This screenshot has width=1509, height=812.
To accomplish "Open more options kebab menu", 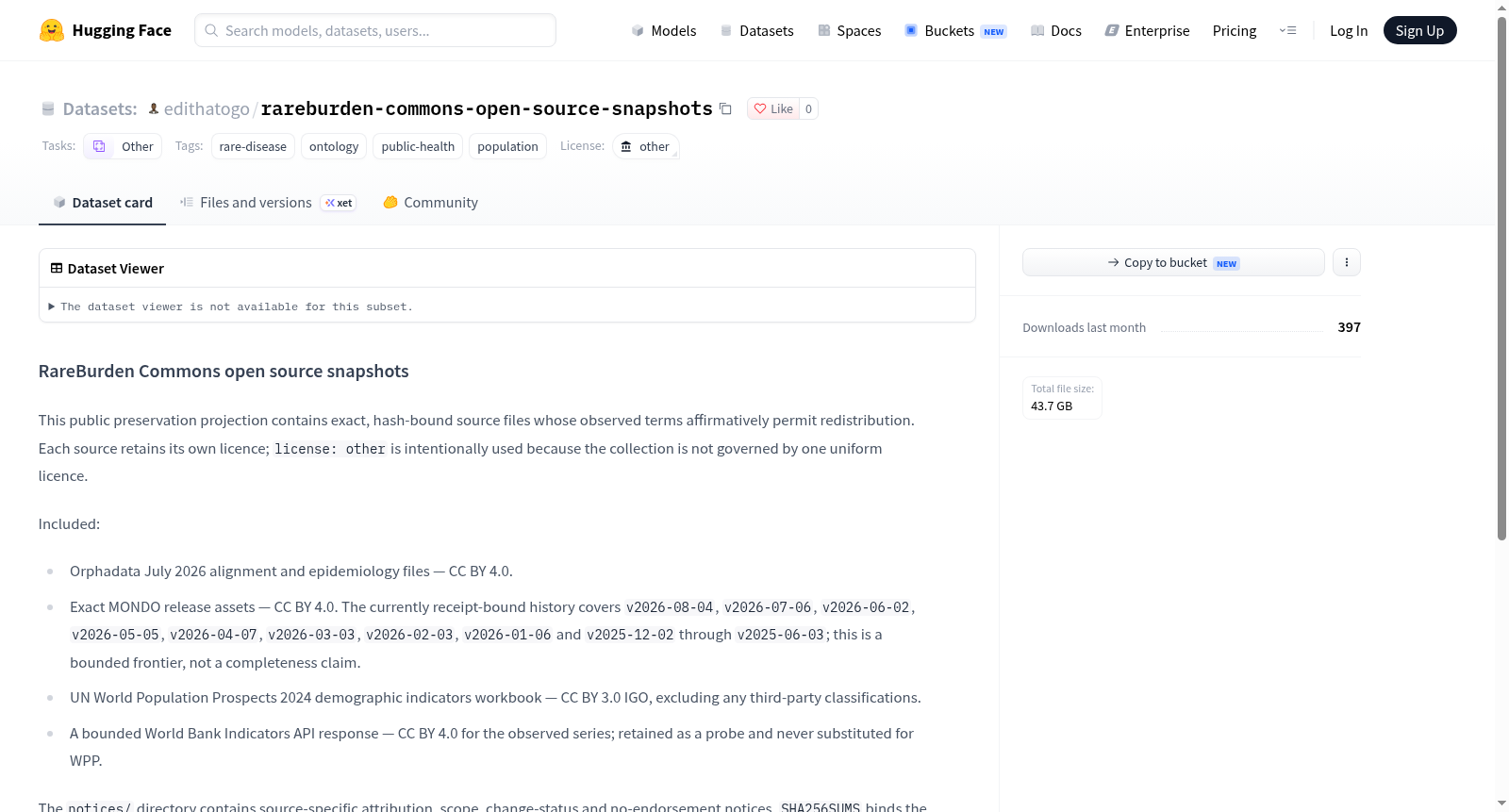I will click(1347, 262).
